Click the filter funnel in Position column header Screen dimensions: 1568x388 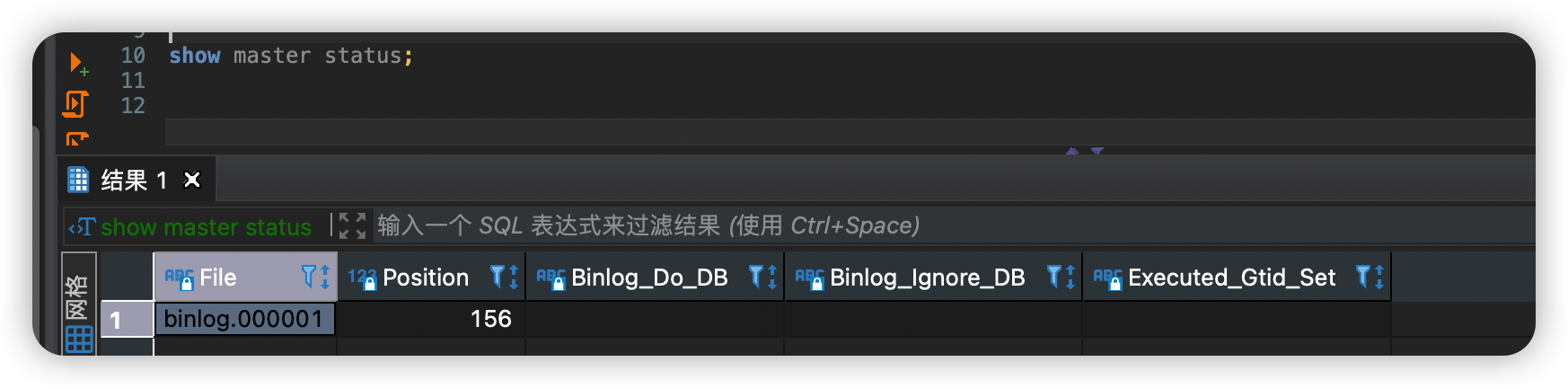[x=498, y=277]
